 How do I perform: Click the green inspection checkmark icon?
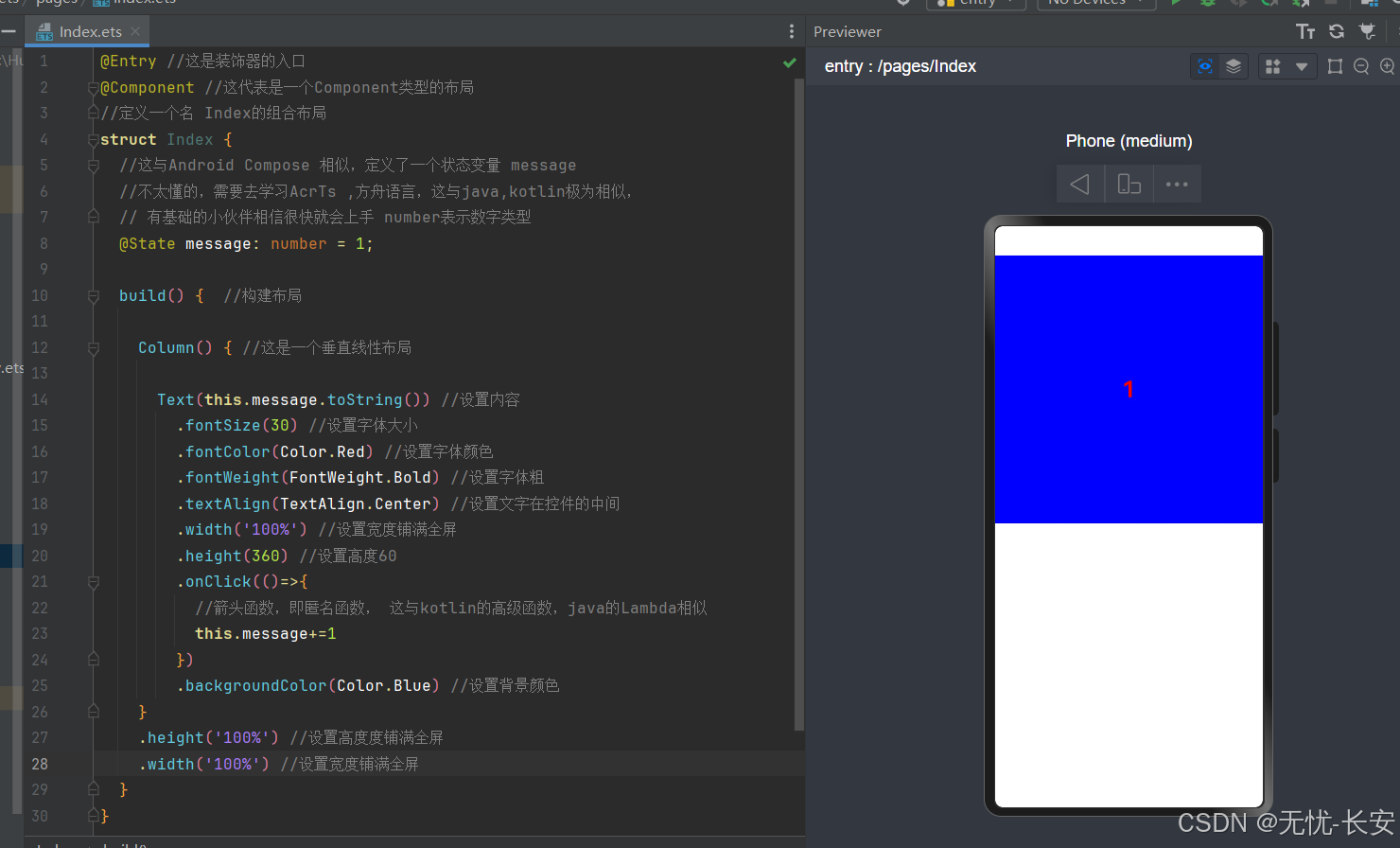click(790, 62)
